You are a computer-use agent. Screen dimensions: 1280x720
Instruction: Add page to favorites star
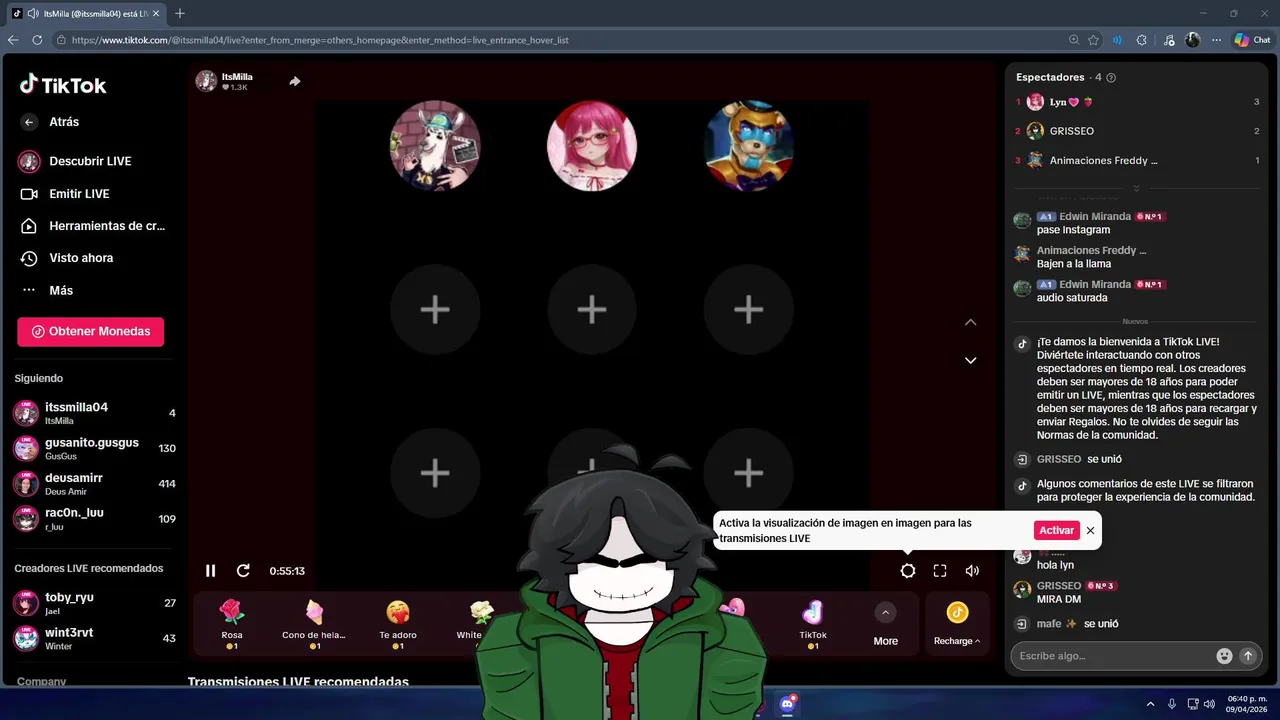point(1094,40)
